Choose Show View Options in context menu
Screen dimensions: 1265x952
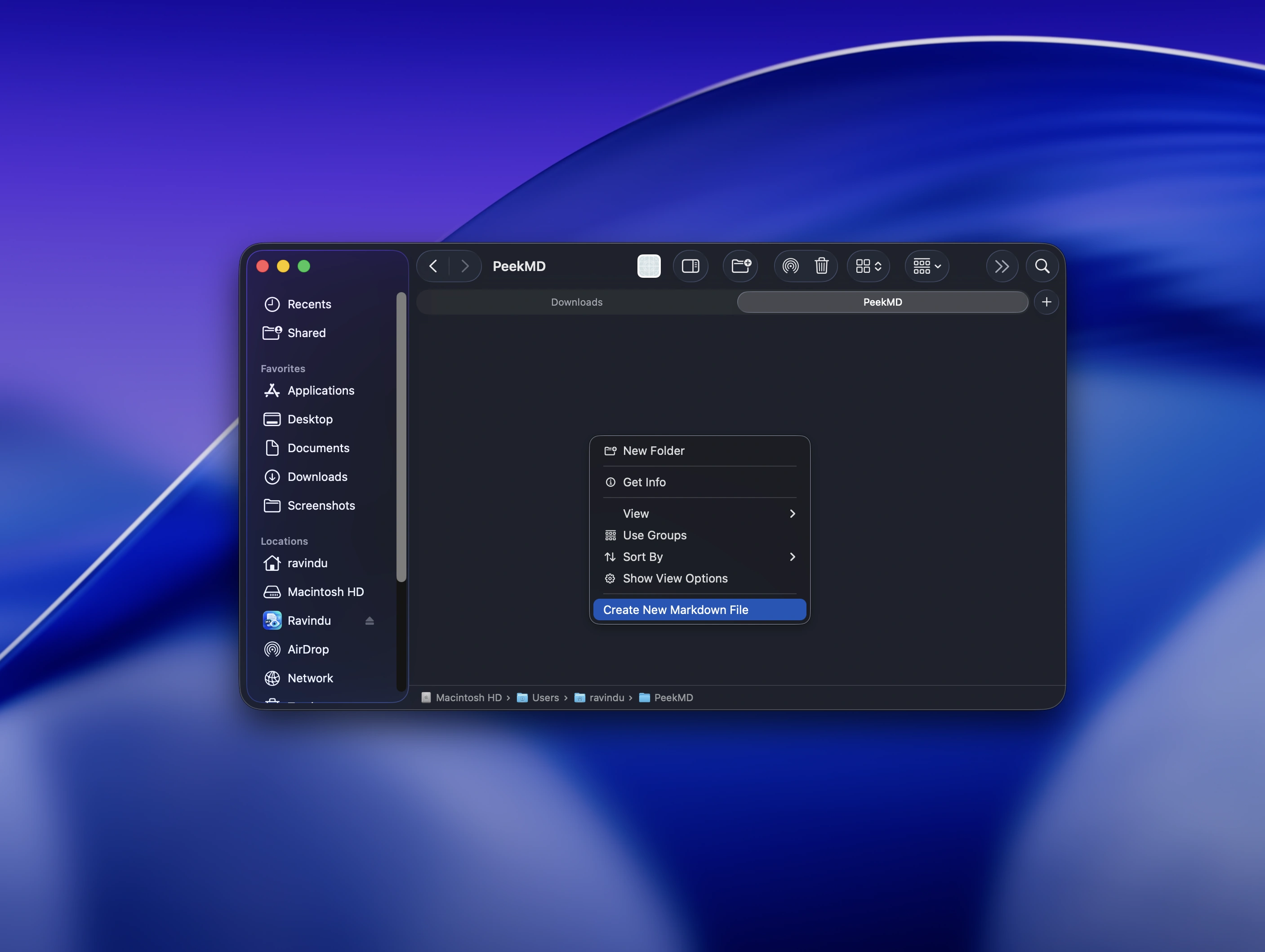click(699, 578)
